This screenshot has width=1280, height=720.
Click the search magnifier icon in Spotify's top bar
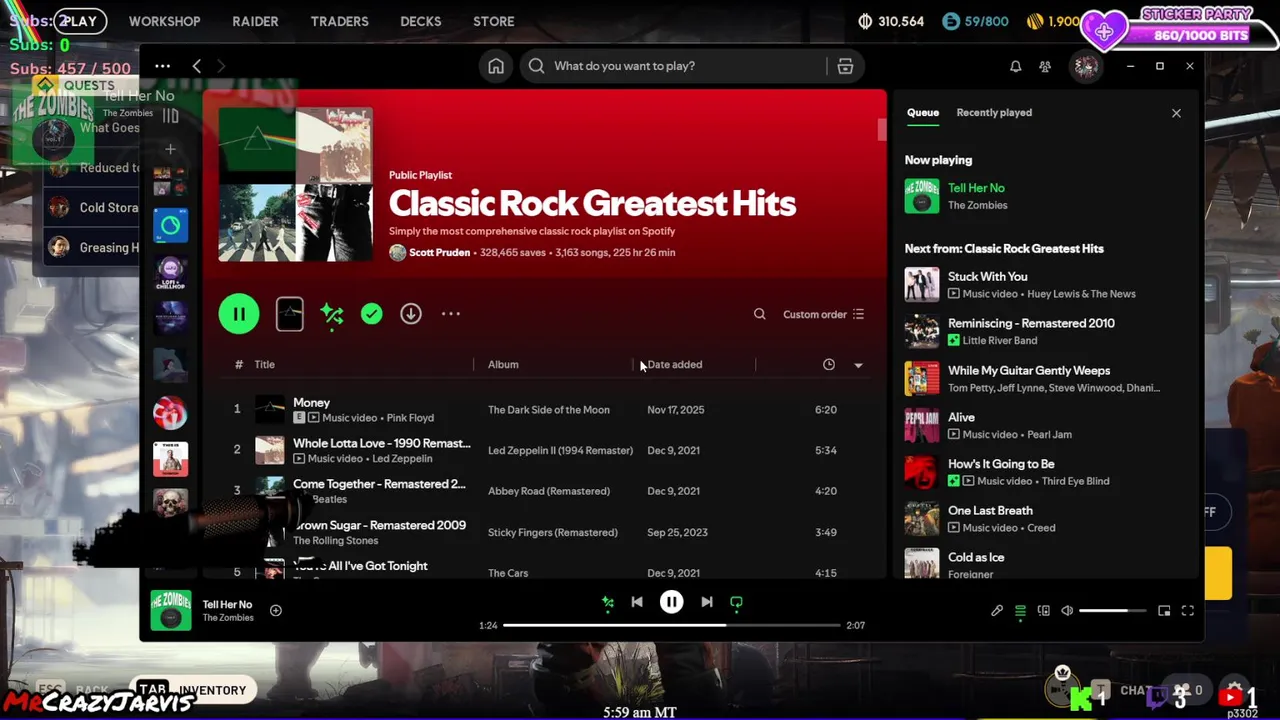[537, 66]
